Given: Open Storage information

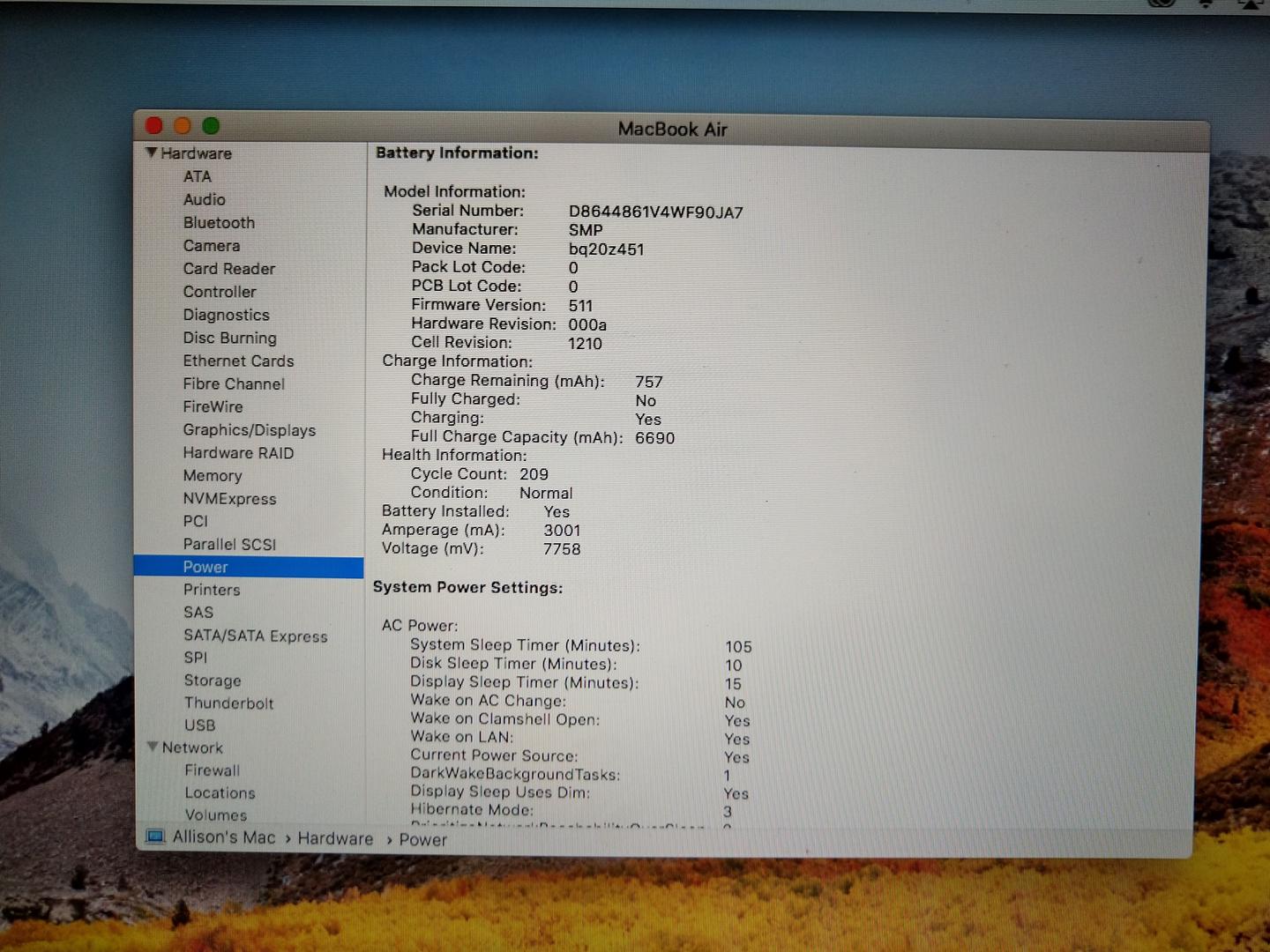Looking at the screenshot, I should click(213, 681).
